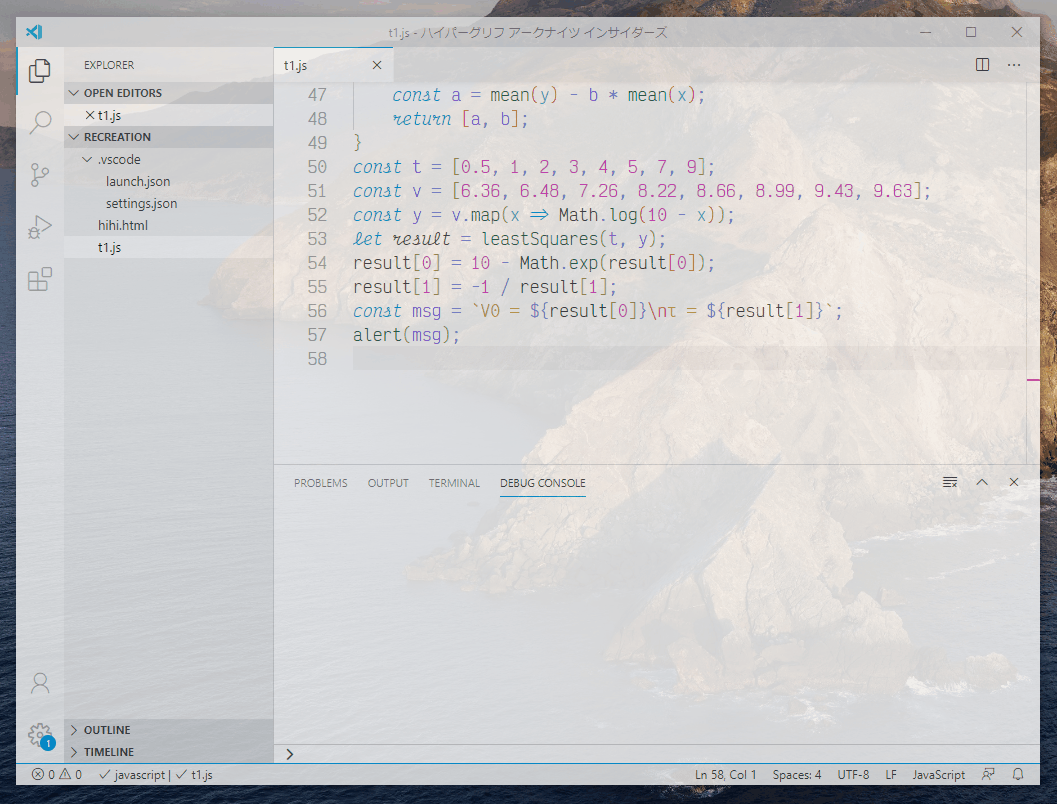Screen dimensions: 1057x804
Task: Open settings.json in the explorer
Action: [169, 204]
